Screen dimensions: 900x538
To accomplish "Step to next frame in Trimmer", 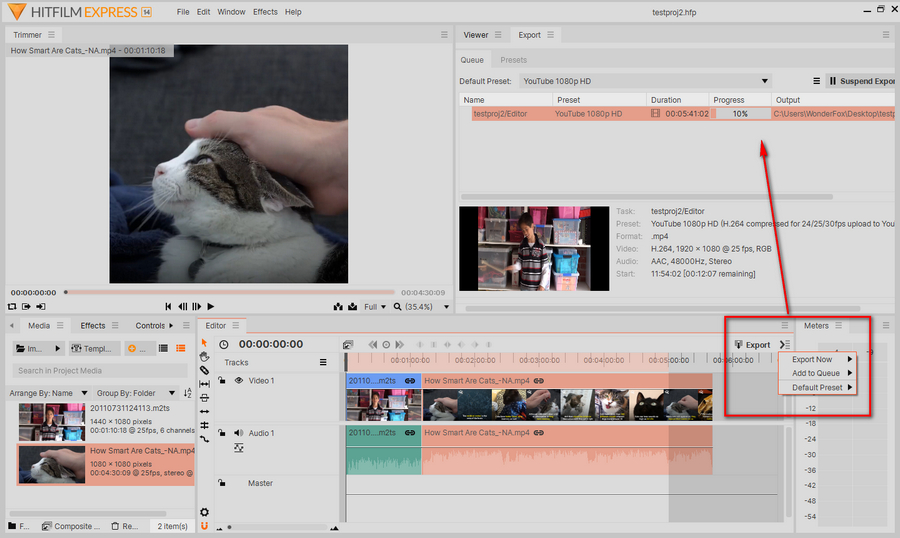I will [x=196, y=307].
